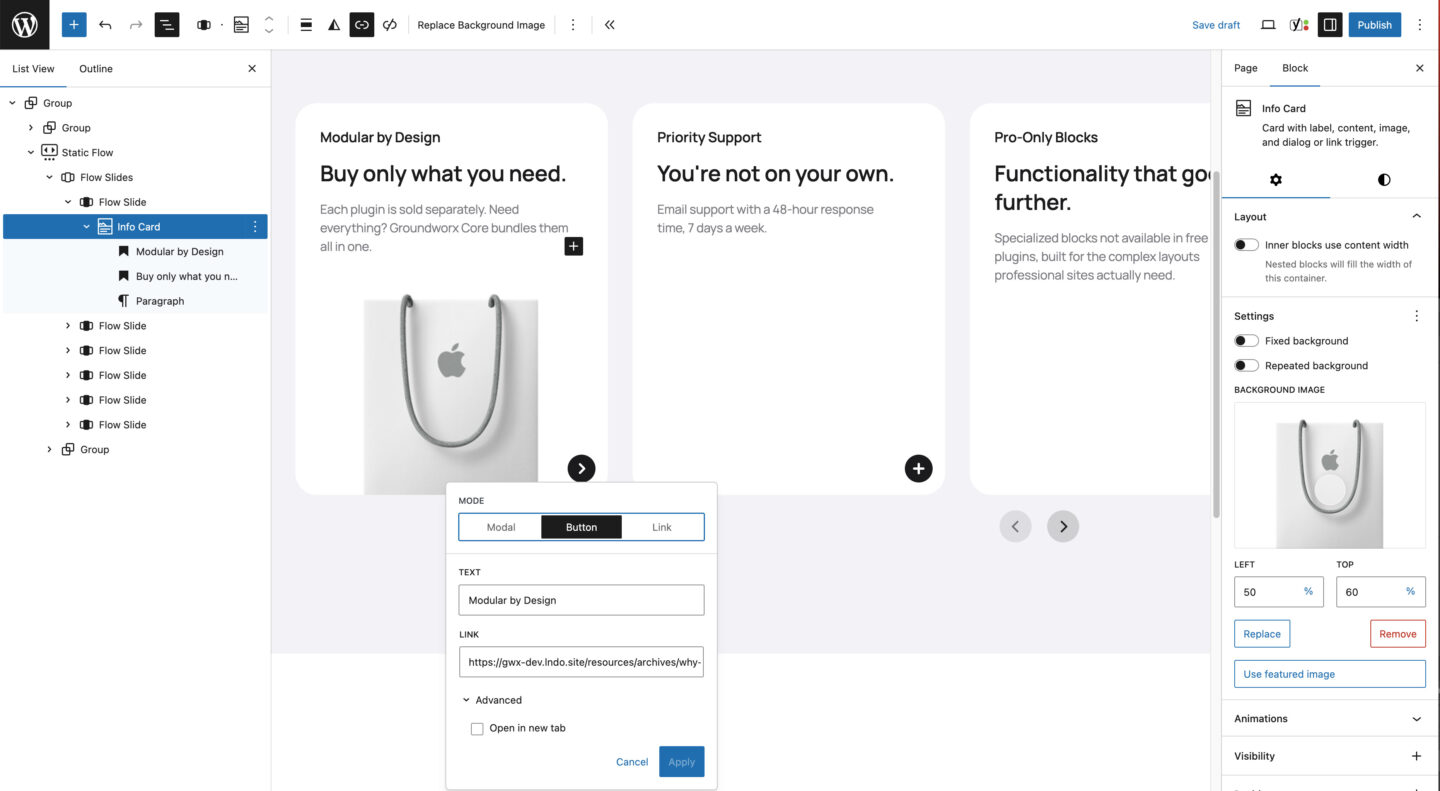Open the Yoast SEO panel icon

[x=1298, y=25]
